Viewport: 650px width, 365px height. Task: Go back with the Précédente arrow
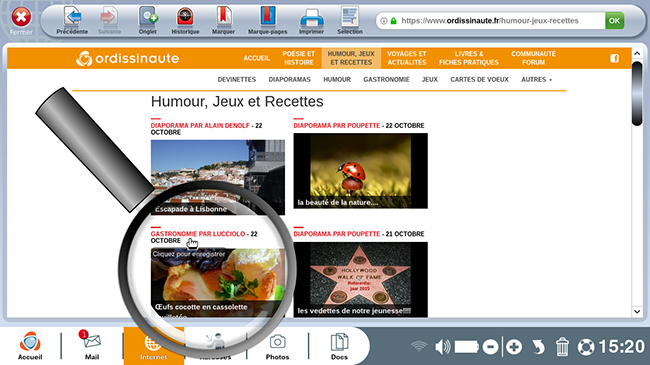pyautogui.click(x=73, y=17)
